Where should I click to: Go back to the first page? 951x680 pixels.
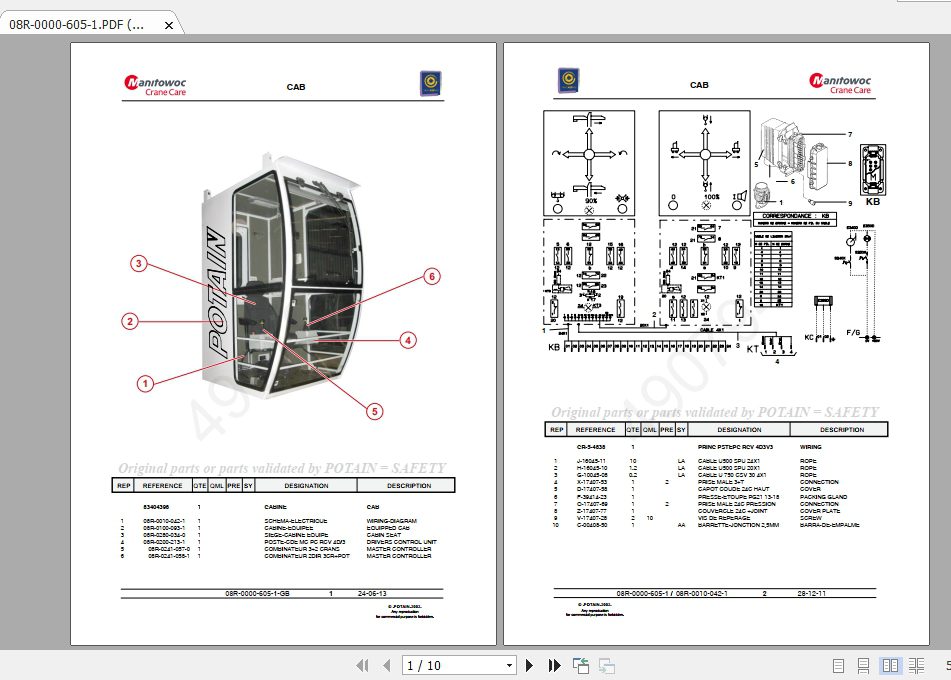point(363,665)
